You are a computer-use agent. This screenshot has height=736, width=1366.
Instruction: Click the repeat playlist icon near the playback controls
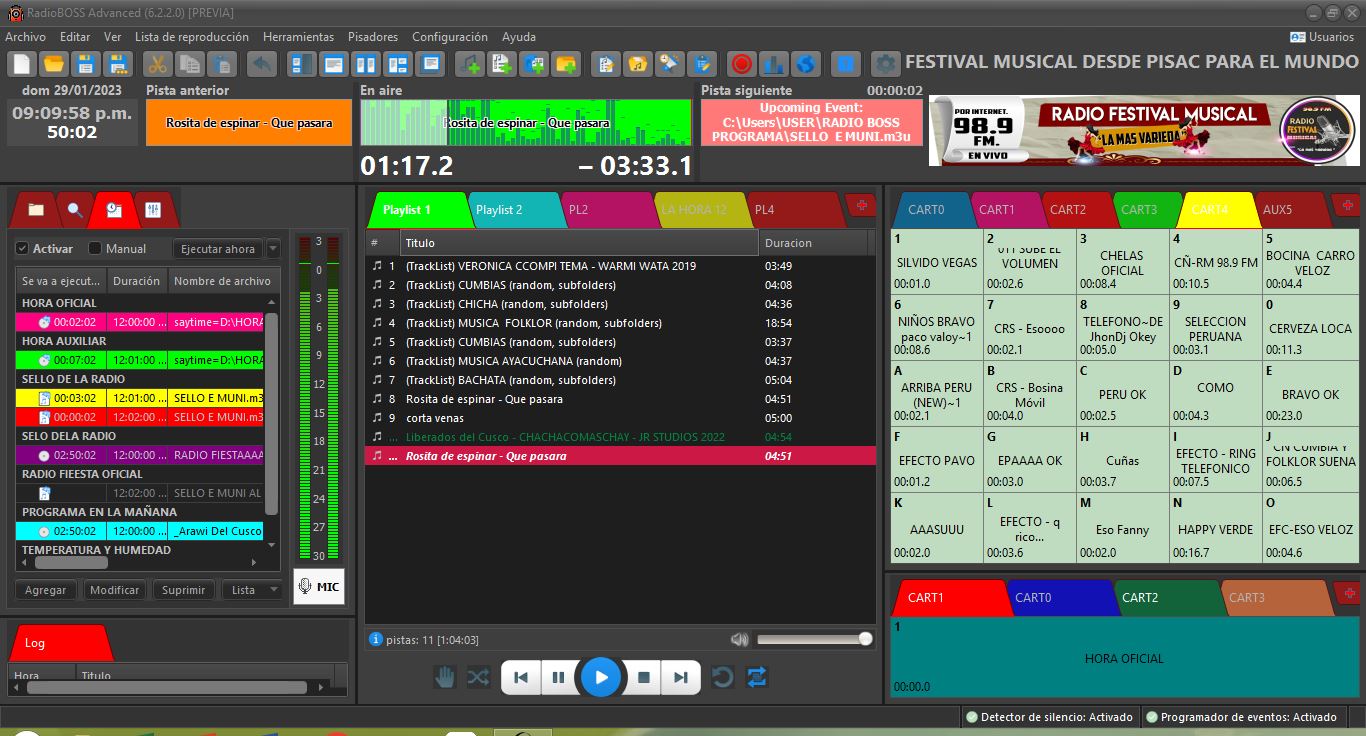(x=757, y=677)
